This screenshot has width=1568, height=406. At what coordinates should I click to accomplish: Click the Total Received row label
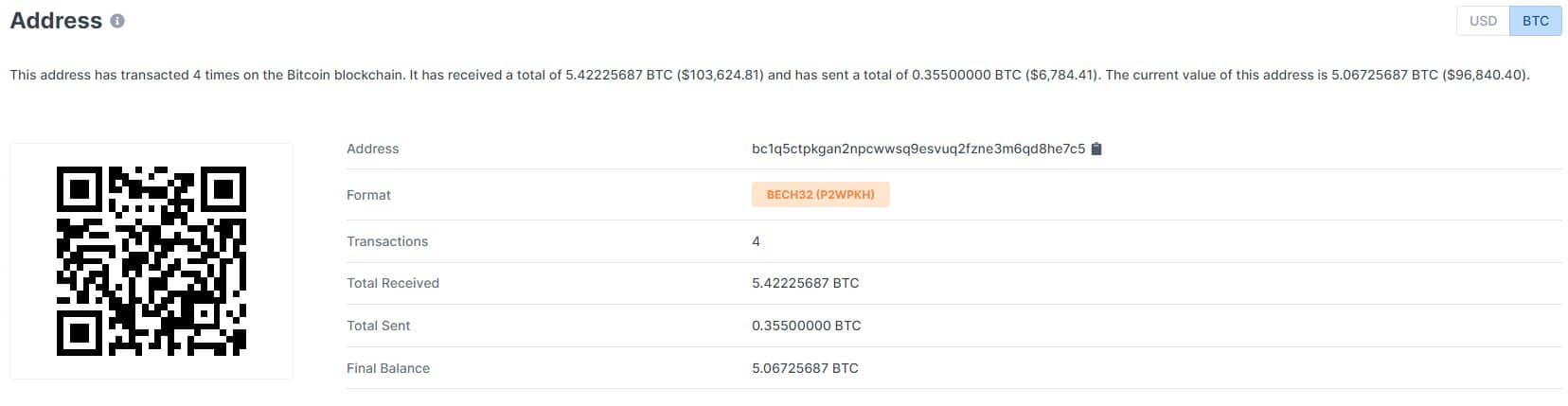click(x=393, y=283)
